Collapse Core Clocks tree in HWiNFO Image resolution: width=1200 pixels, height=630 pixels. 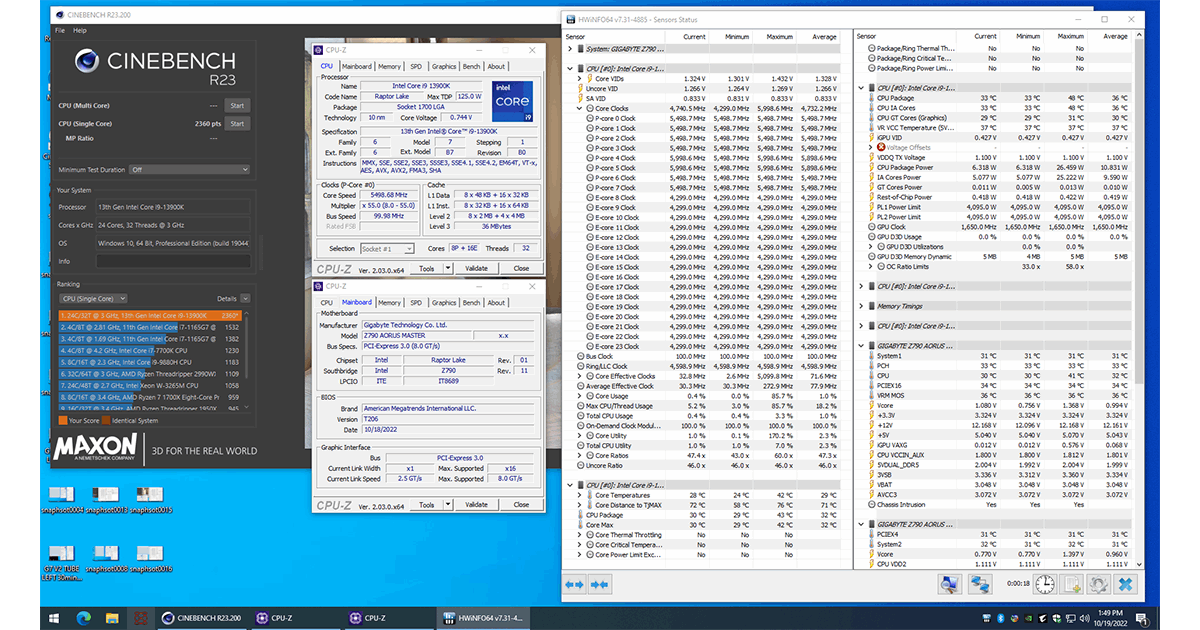point(581,108)
